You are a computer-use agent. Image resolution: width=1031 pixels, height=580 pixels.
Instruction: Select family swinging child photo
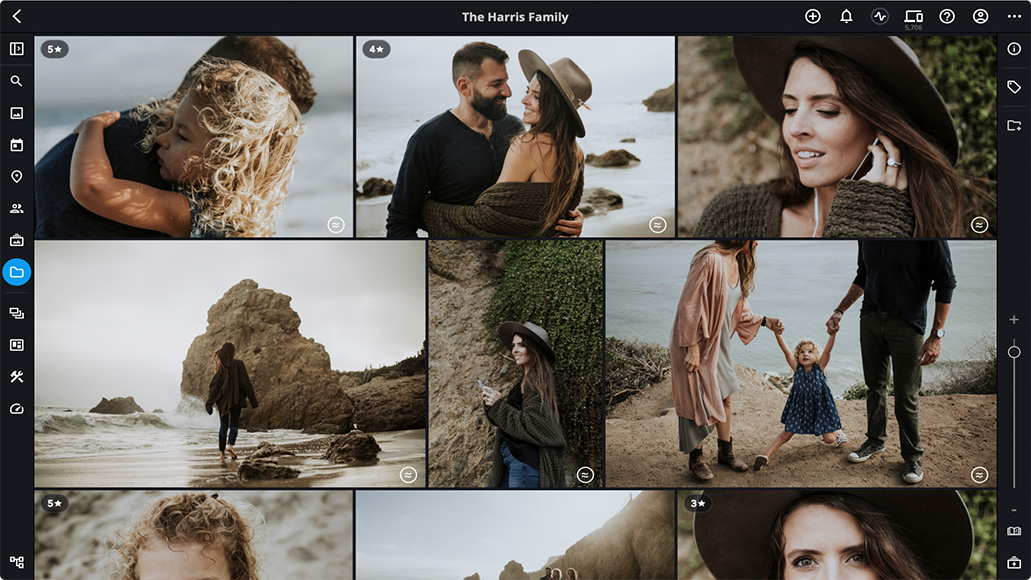[801, 364]
